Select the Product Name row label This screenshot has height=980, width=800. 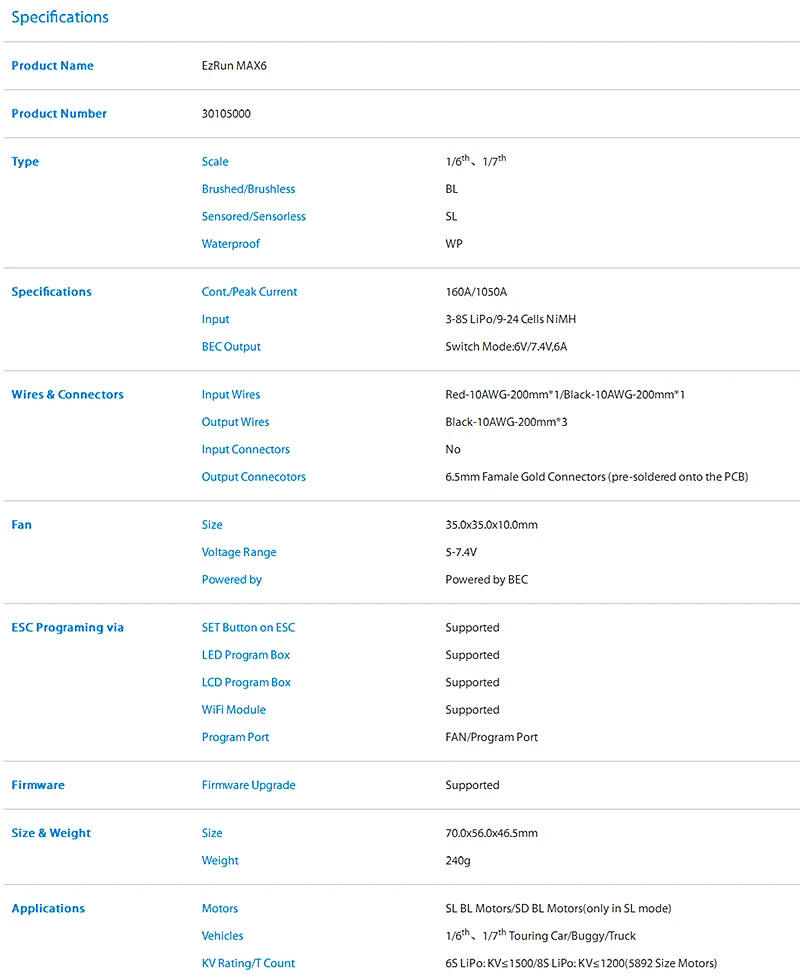52,66
